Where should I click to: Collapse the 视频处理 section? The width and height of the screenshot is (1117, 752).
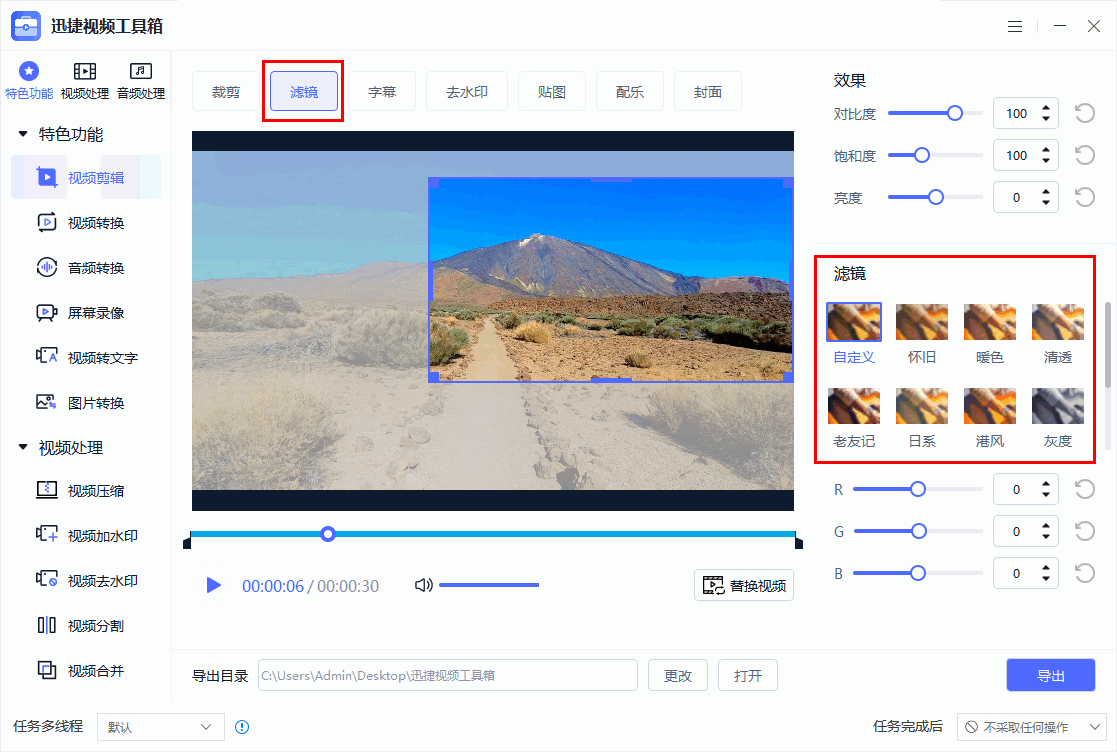[x=23, y=447]
